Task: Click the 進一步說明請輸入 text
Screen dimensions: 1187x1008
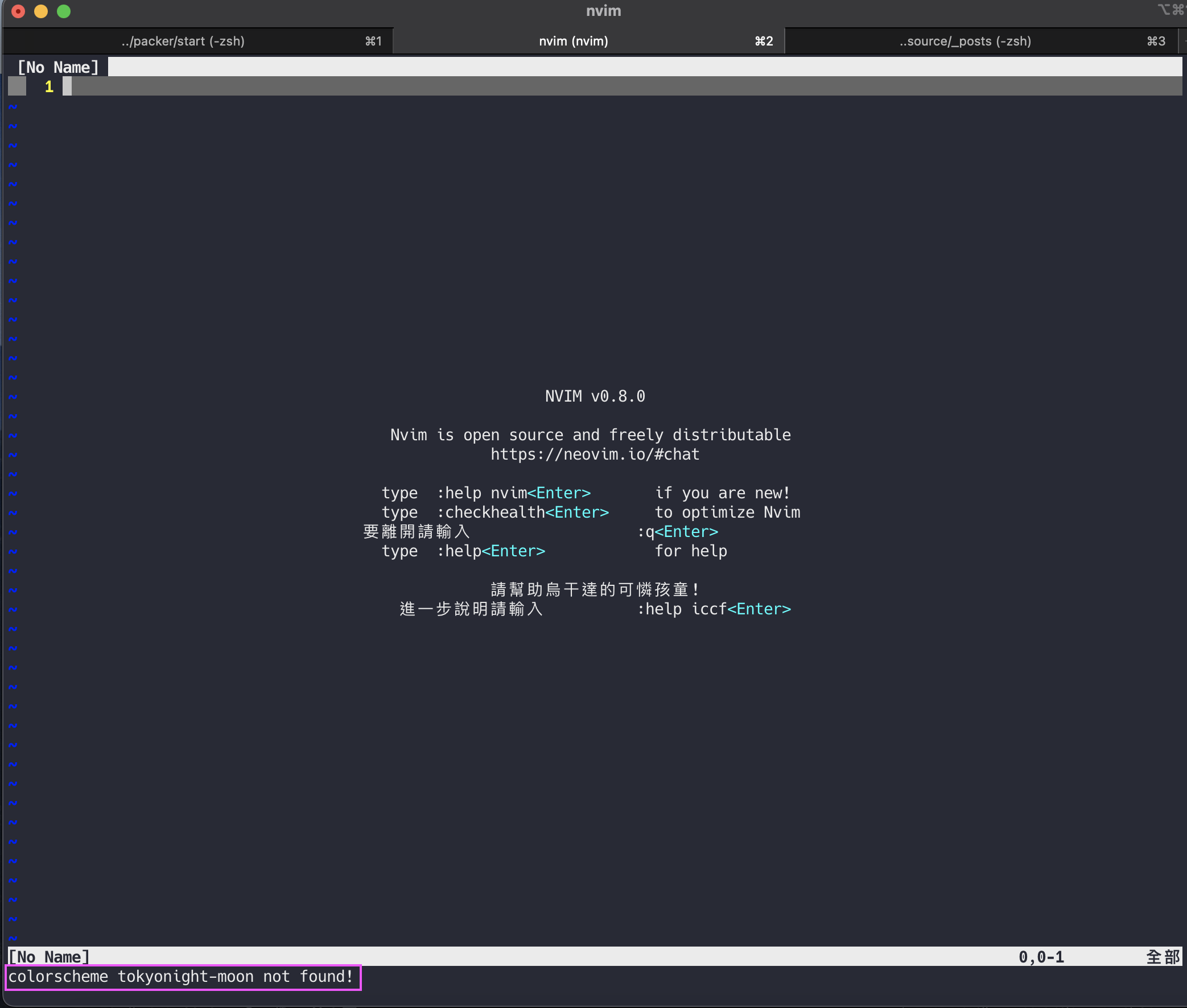Action: coord(471,609)
